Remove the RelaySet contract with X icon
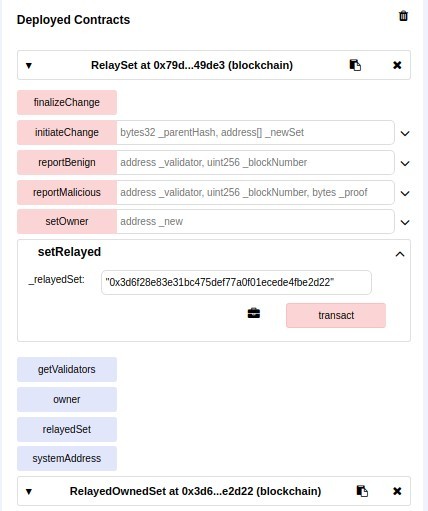This screenshot has height=511, width=428. tap(397, 65)
